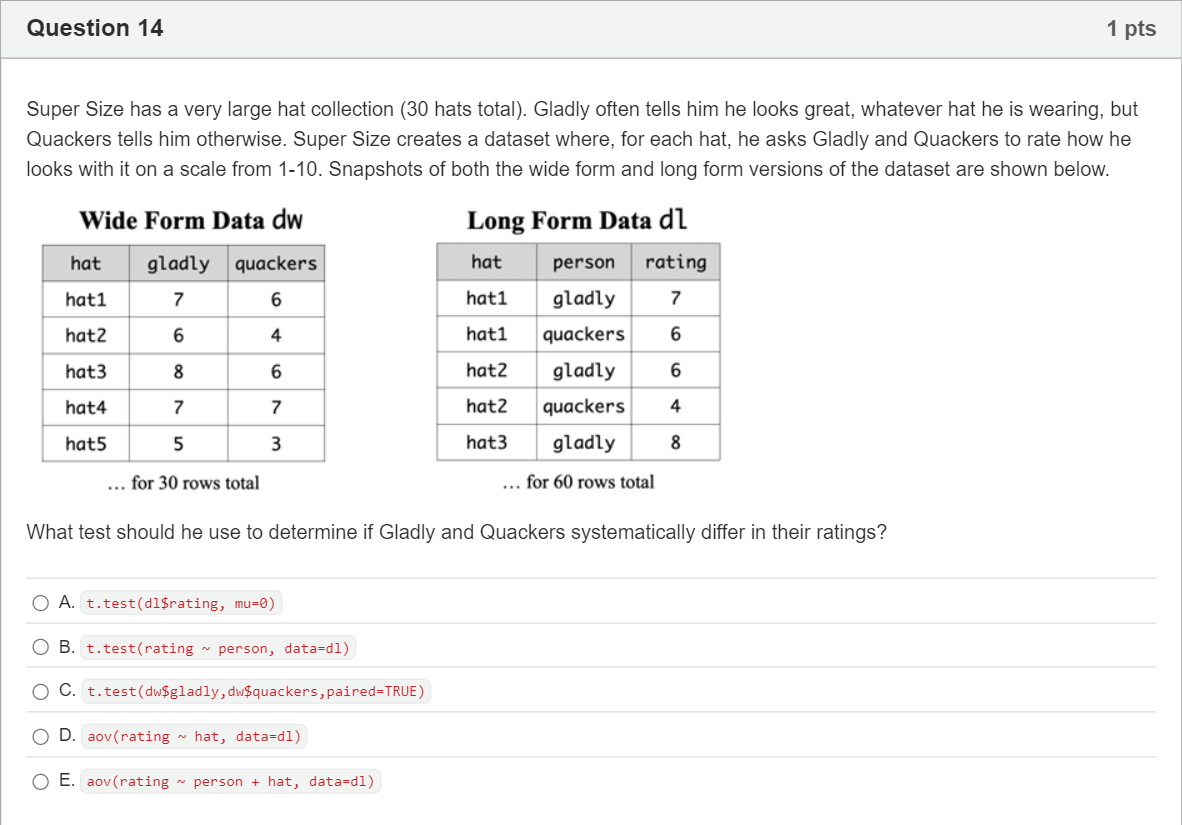
Task: Click the quackers column header in wide table
Action: click(276, 263)
